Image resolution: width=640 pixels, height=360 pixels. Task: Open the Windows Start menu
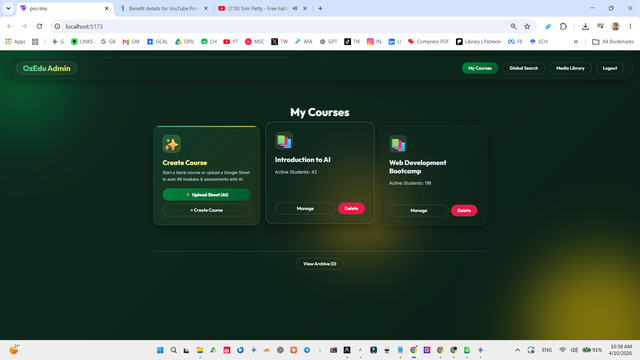pyautogui.click(x=160, y=350)
